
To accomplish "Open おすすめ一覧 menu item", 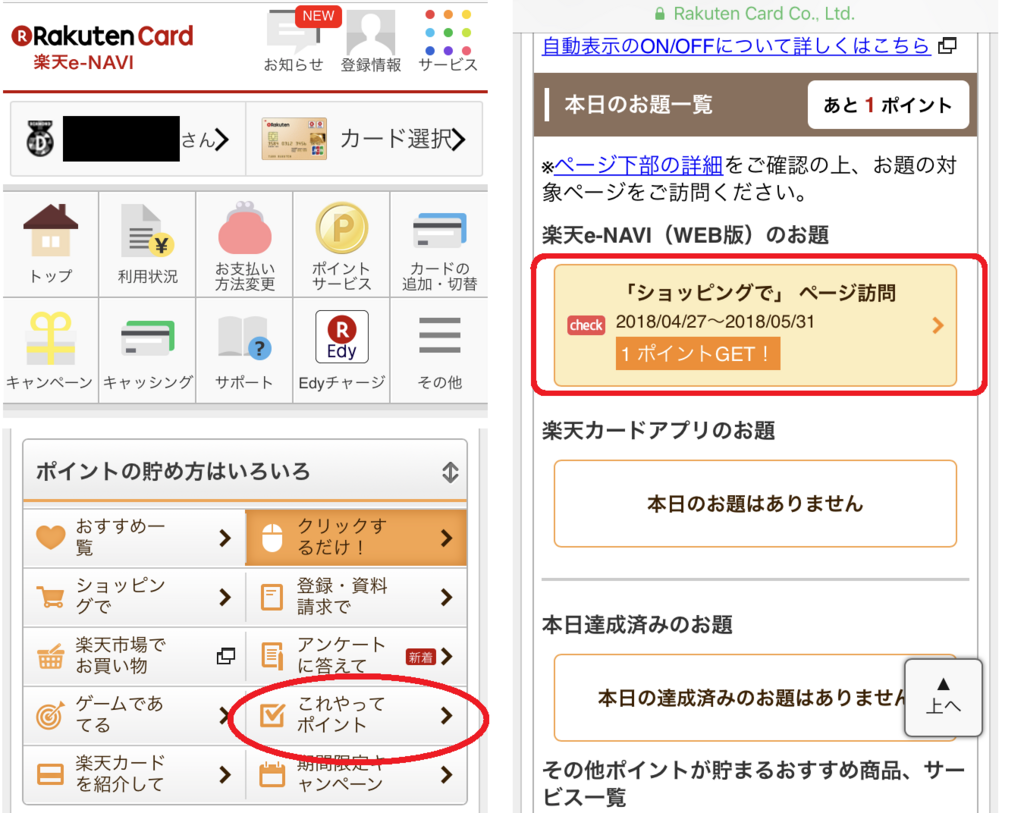I will pyautogui.click(x=135, y=537).
